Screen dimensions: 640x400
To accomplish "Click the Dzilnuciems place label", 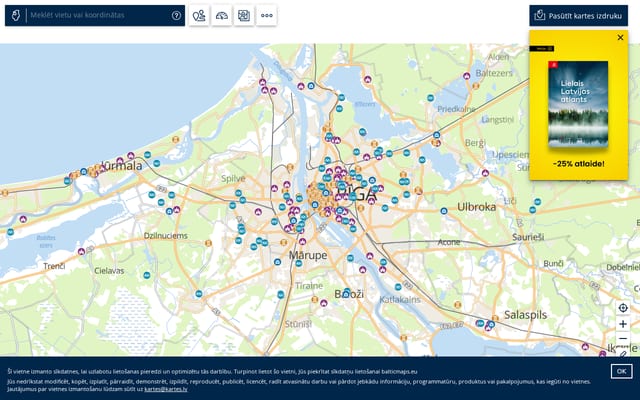I will [x=166, y=236].
